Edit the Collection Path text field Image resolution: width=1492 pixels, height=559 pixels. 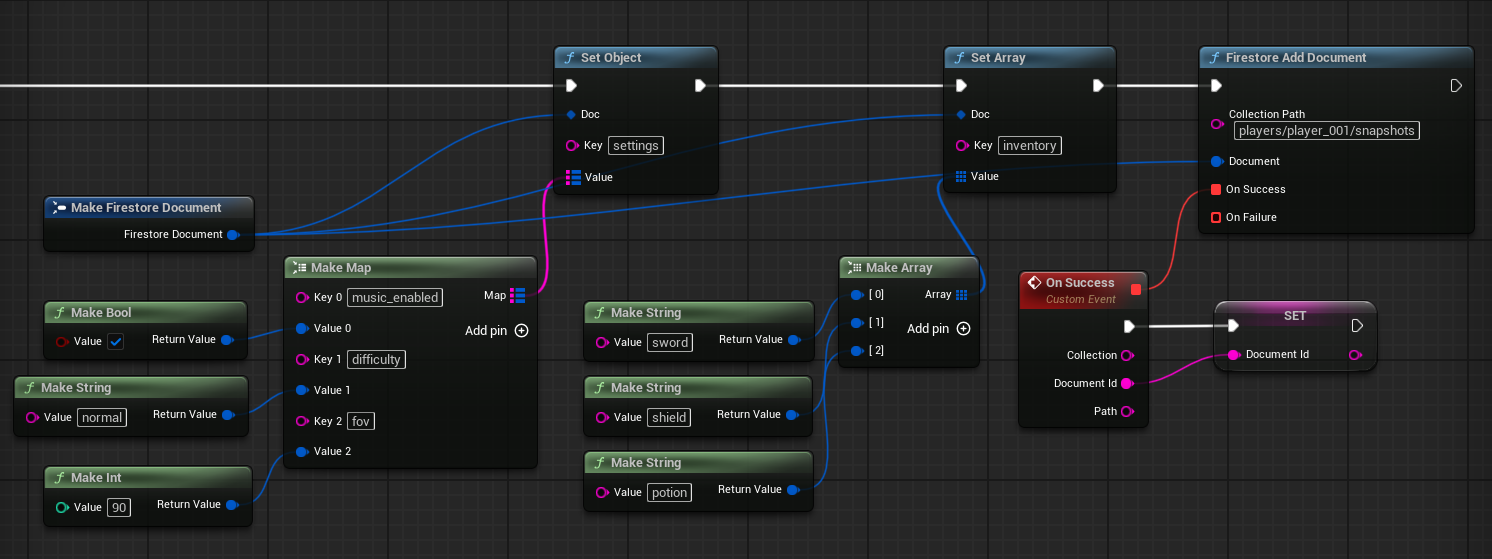point(1326,131)
